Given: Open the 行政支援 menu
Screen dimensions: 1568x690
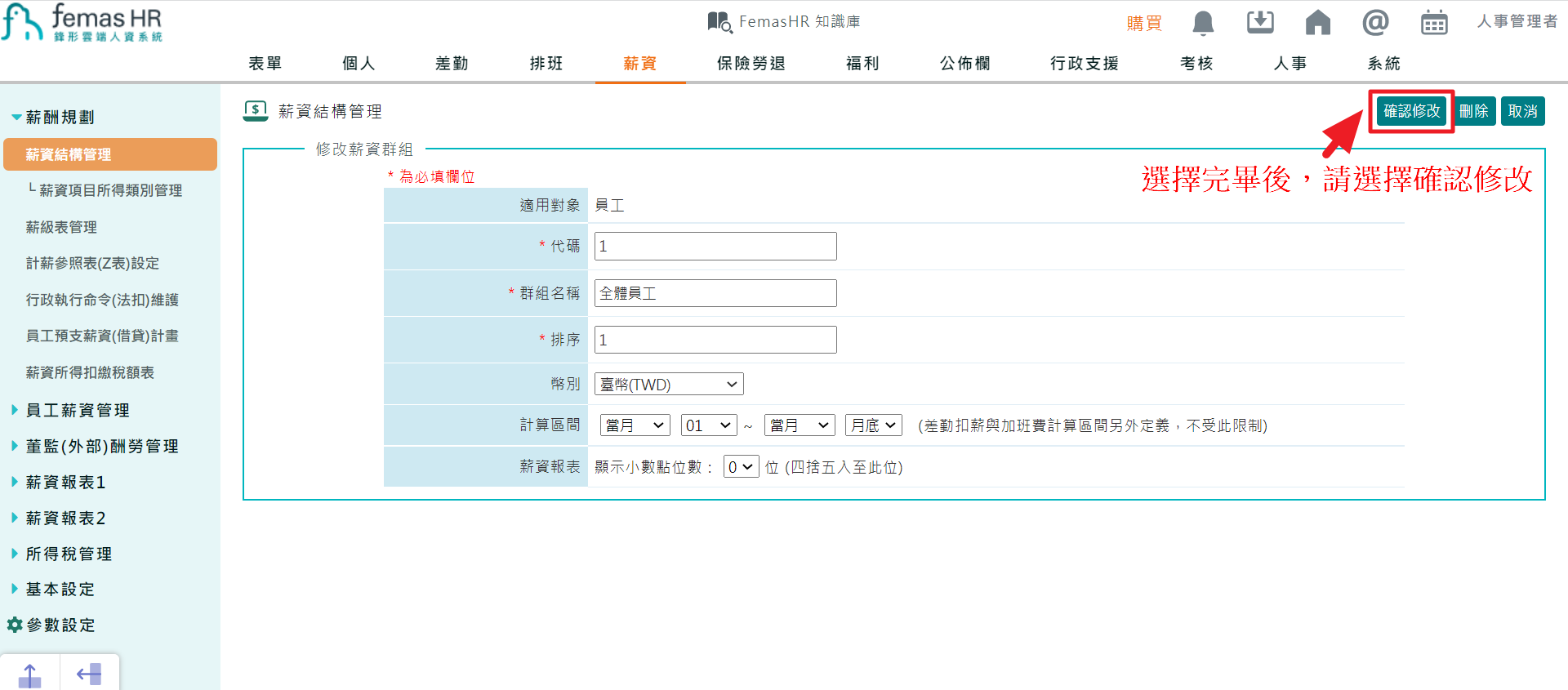Looking at the screenshot, I should [x=1085, y=64].
